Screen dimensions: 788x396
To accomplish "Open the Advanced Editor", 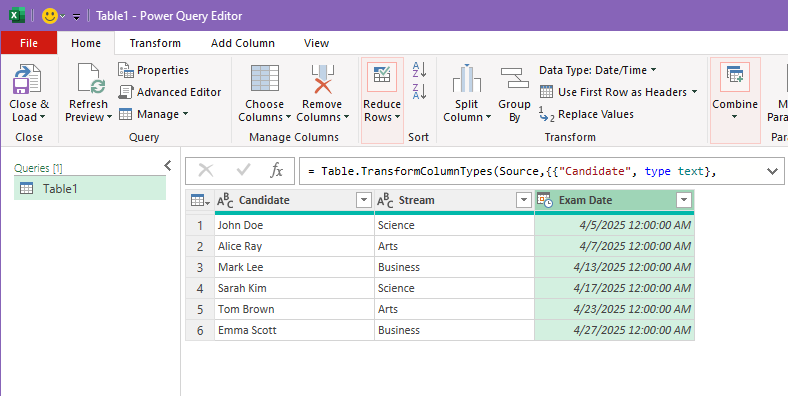I will 170,92.
